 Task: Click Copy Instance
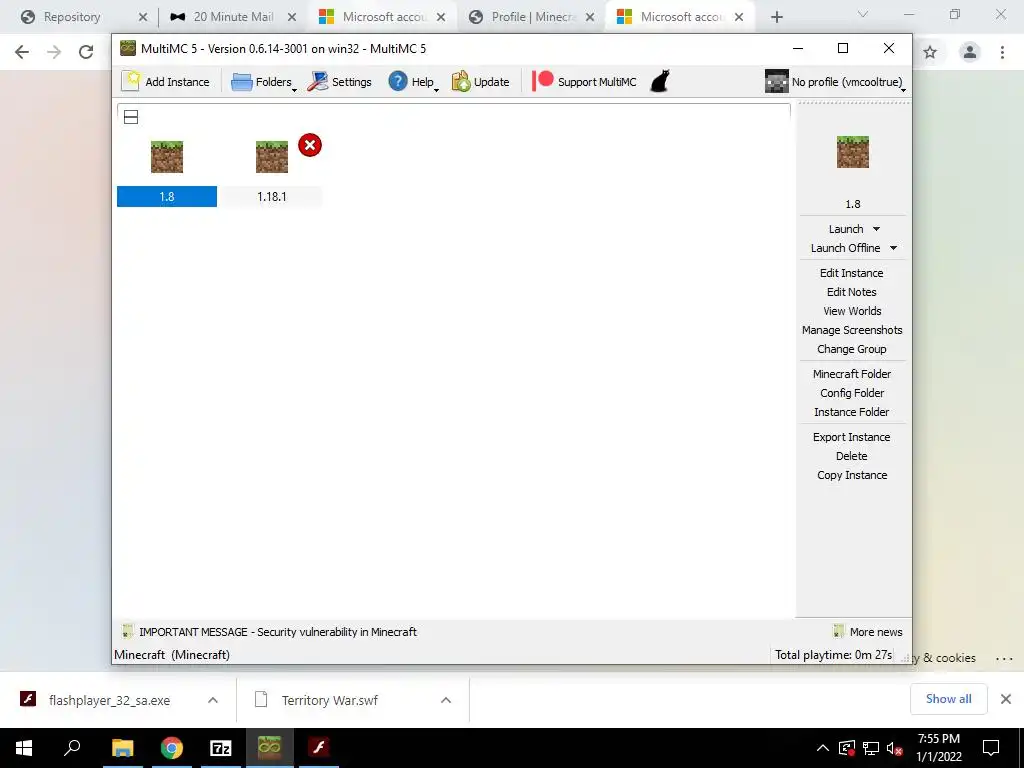(852, 475)
